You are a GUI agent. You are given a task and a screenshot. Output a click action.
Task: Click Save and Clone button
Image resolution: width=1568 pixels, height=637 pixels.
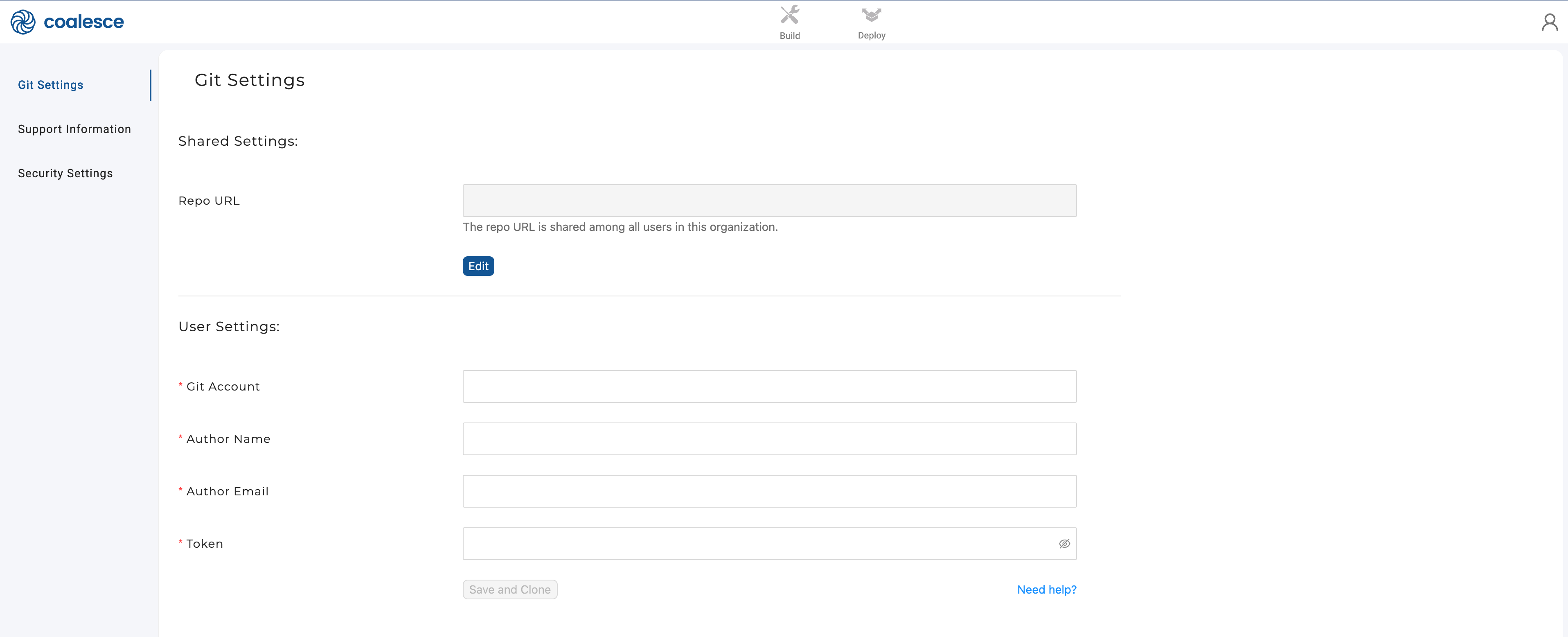coord(509,590)
